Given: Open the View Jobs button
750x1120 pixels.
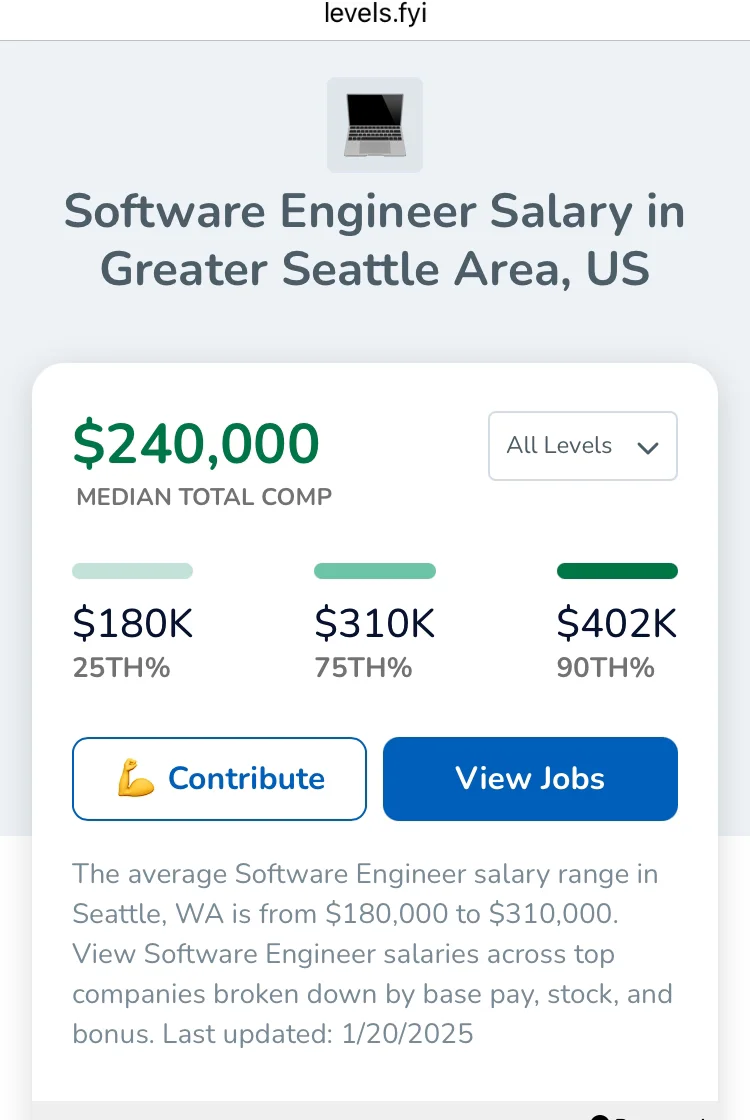Looking at the screenshot, I should [530, 779].
